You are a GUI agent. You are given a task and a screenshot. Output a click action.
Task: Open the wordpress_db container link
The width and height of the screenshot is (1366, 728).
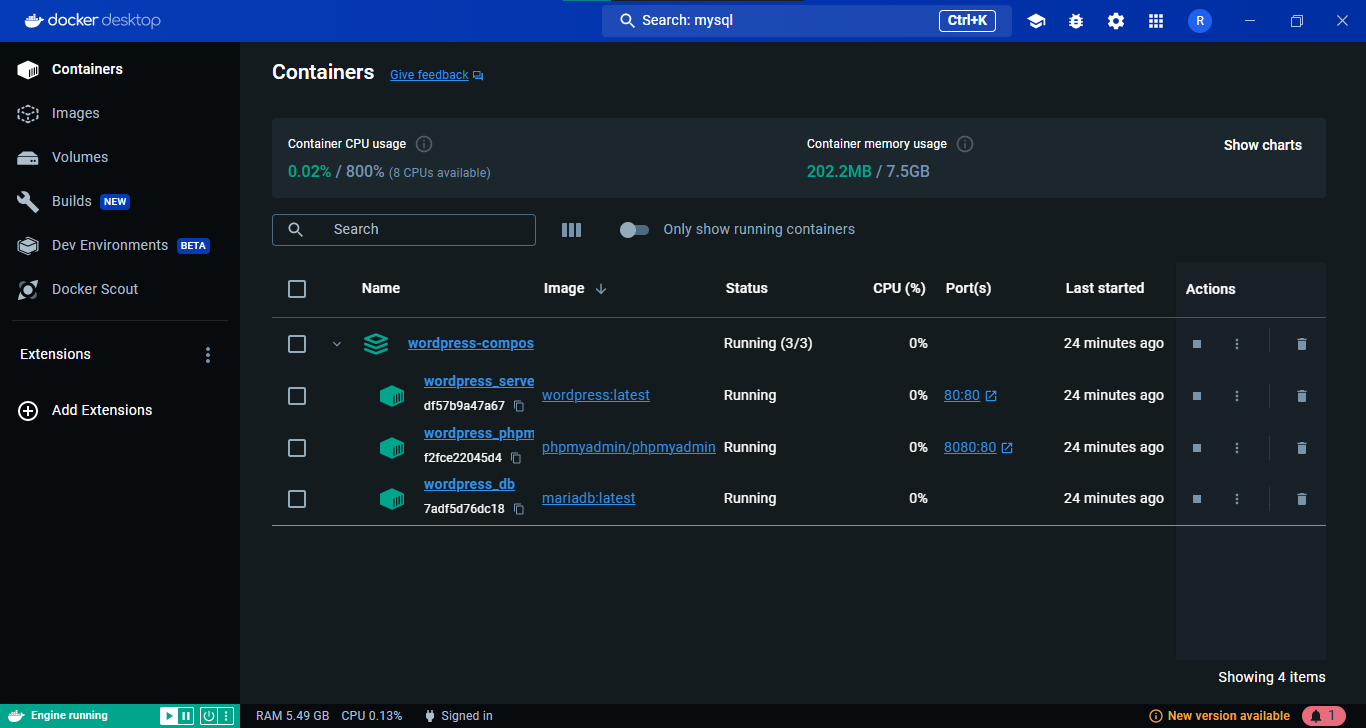[x=469, y=485]
